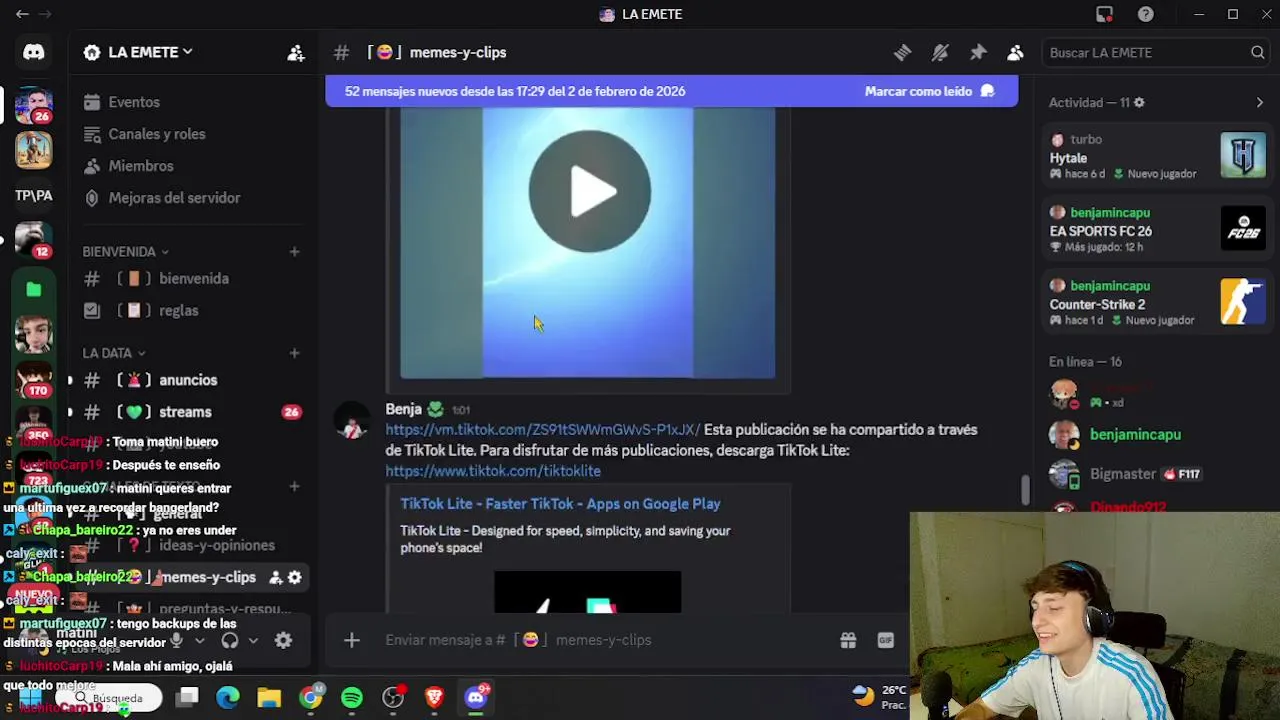The image size is (1280, 720).
Task: Open the GIF picker
Action: (x=885, y=640)
